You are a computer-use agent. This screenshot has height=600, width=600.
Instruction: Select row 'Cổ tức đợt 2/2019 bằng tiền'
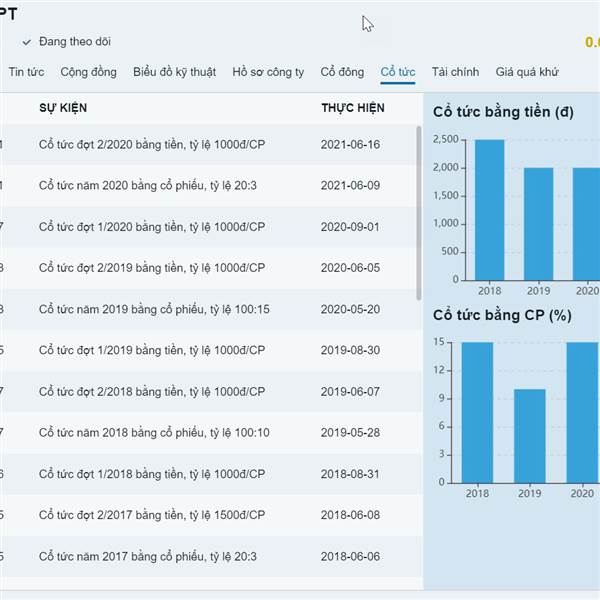[x=209, y=268]
